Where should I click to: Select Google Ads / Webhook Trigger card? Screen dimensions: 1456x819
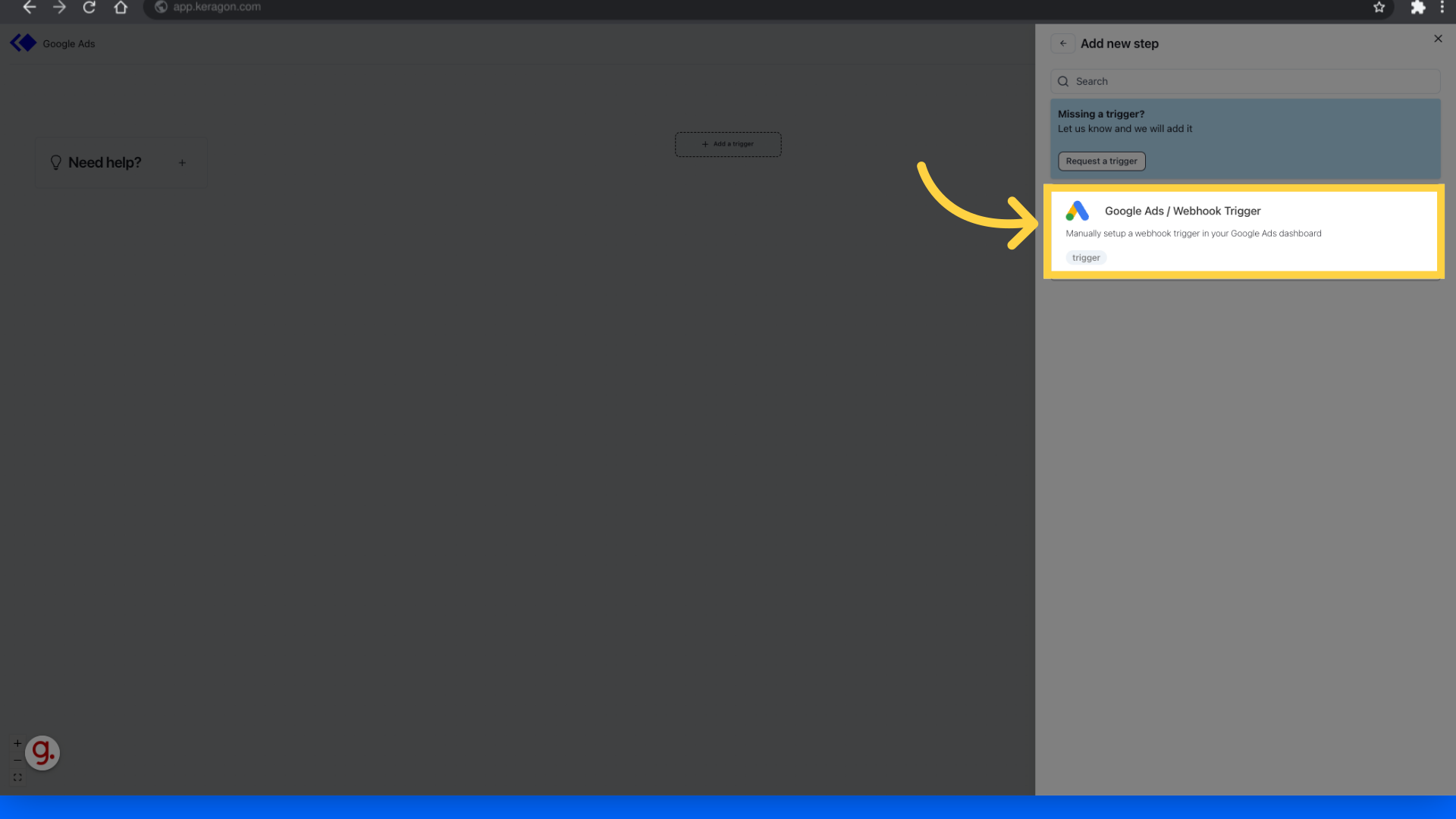pos(1244,231)
